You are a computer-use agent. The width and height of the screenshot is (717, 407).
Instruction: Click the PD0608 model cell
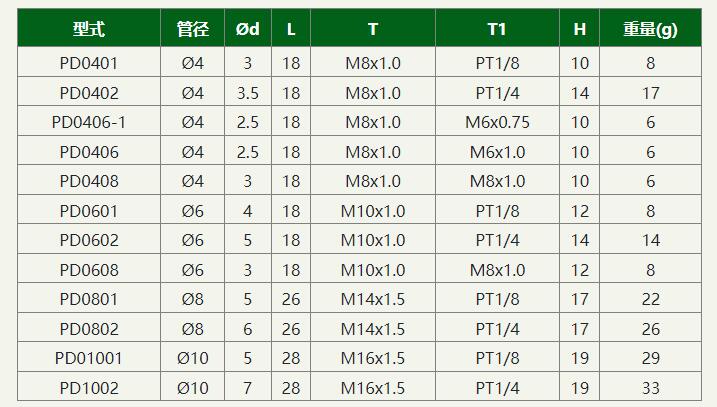coord(89,269)
